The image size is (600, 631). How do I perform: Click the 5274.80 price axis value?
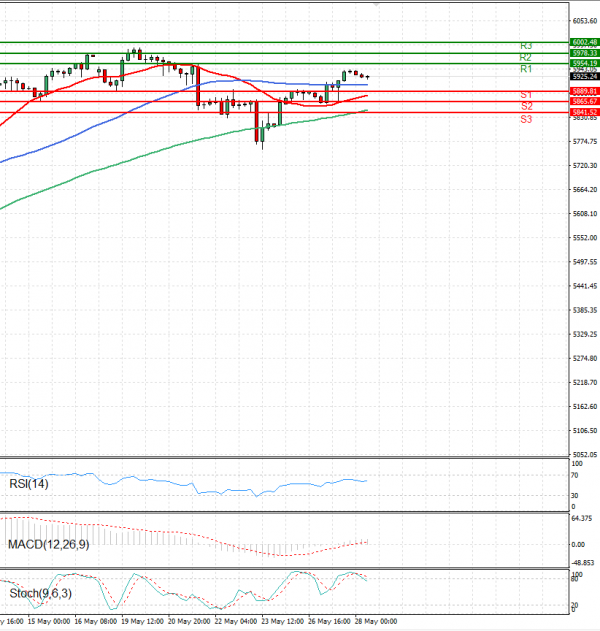click(585, 359)
